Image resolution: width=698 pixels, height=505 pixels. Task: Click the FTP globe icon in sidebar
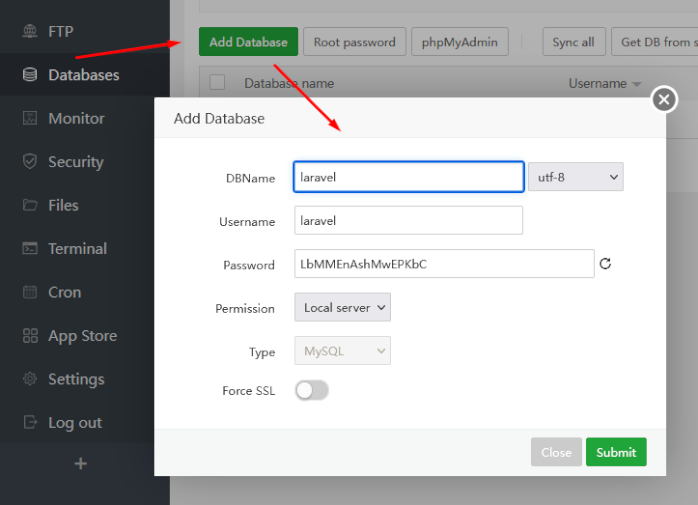coord(30,32)
